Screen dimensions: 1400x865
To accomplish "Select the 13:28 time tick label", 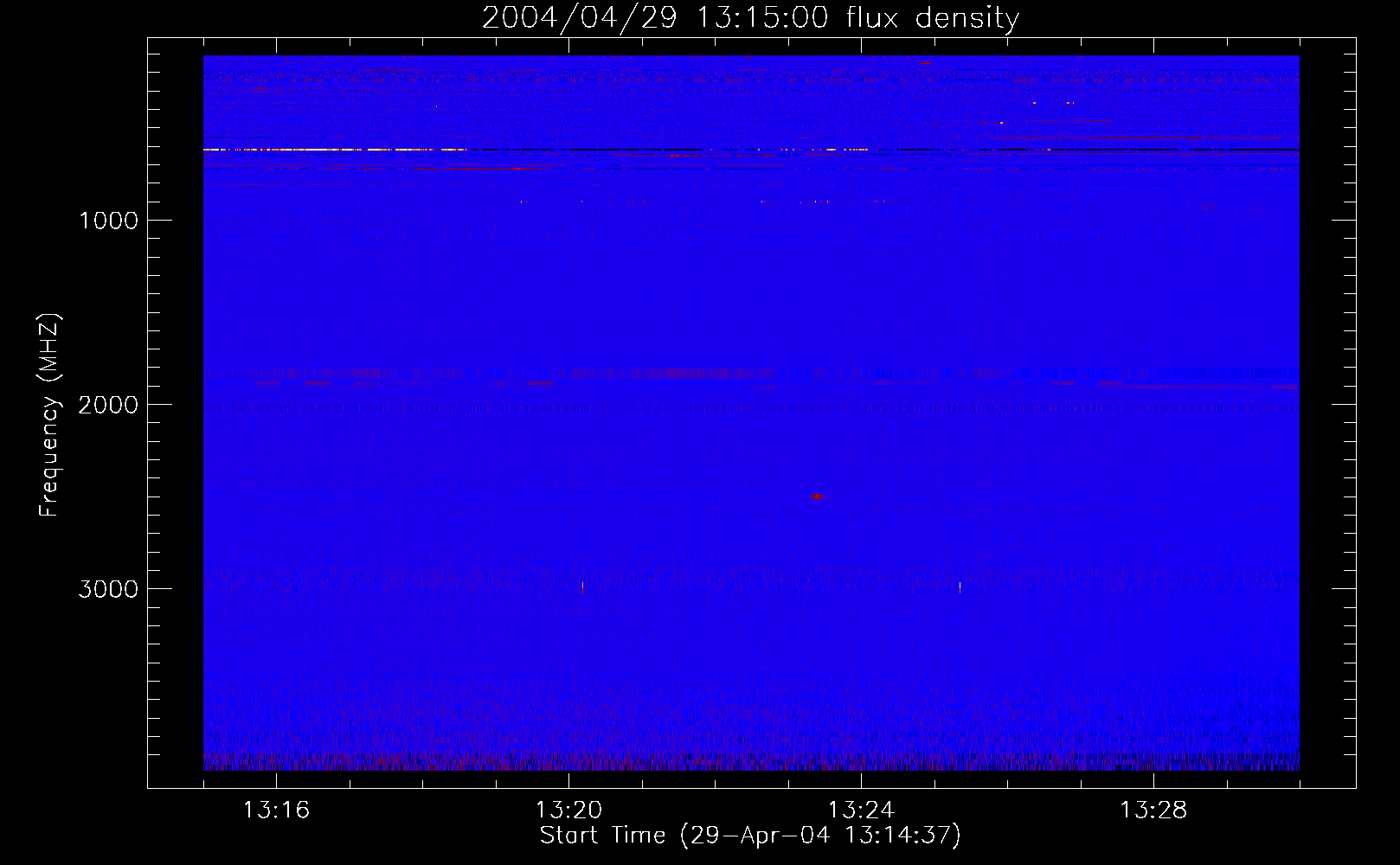I will point(1153,811).
